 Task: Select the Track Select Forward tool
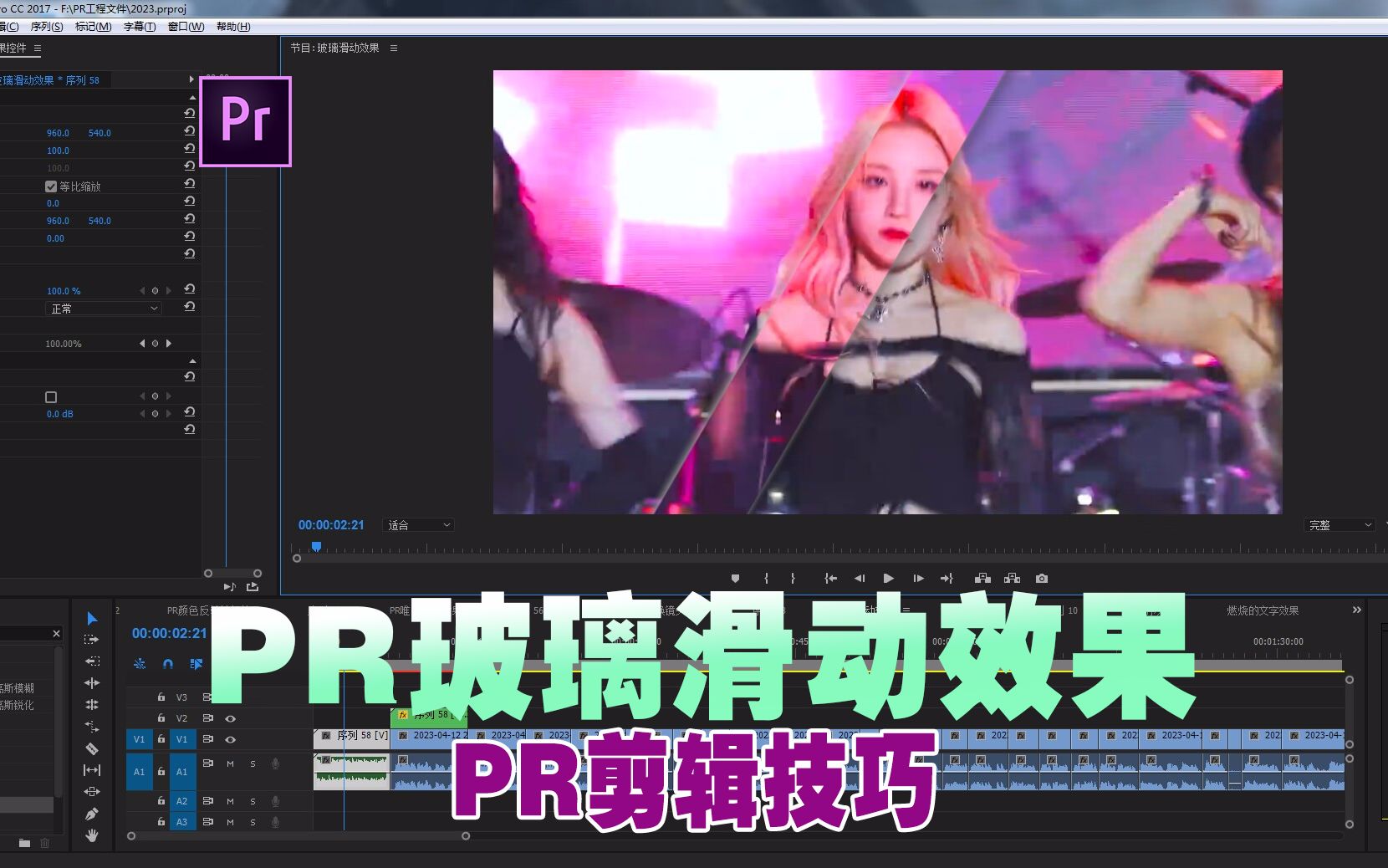92,640
